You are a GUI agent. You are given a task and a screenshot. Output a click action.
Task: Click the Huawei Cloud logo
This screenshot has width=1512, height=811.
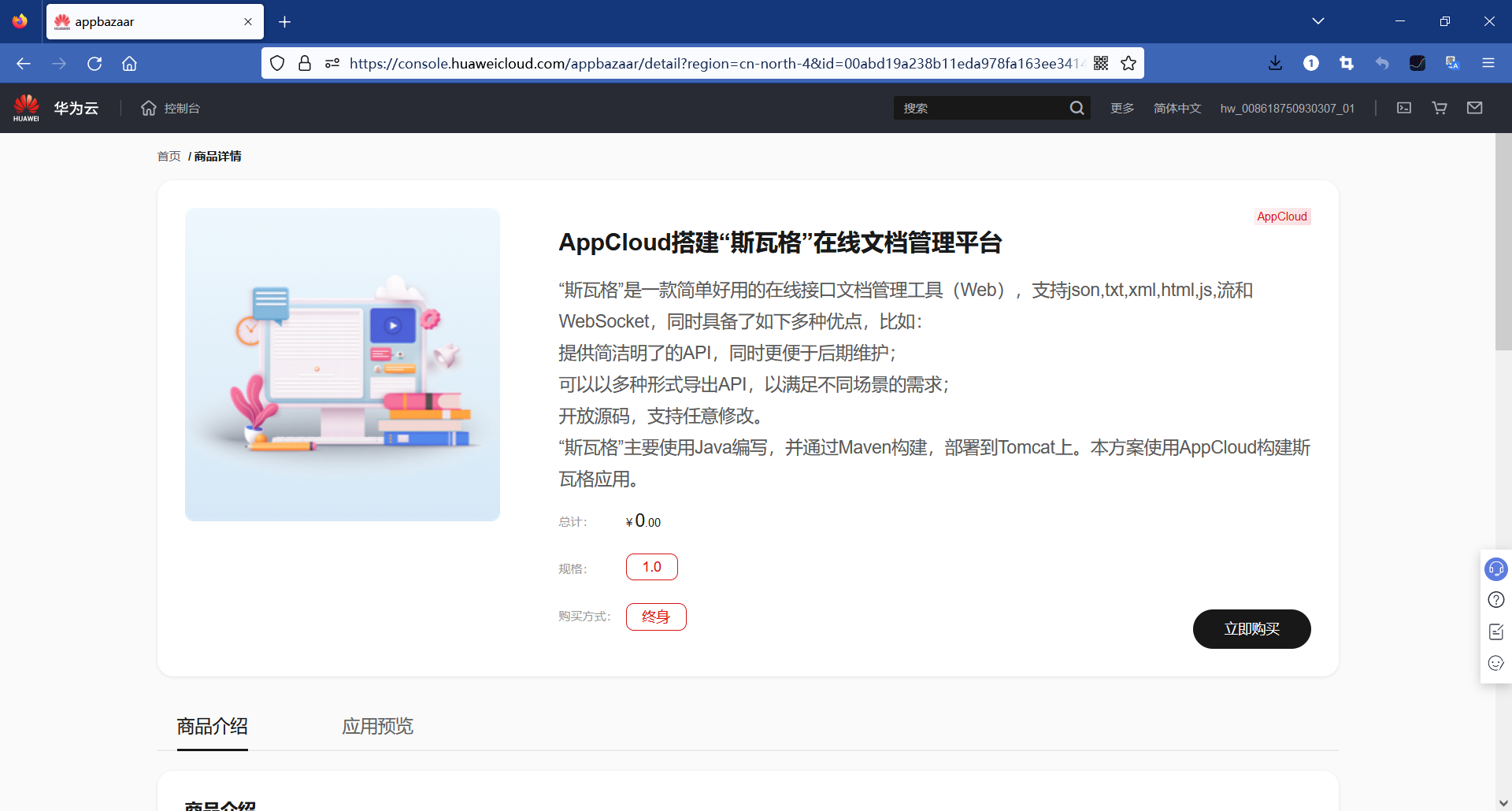tap(54, 107)
